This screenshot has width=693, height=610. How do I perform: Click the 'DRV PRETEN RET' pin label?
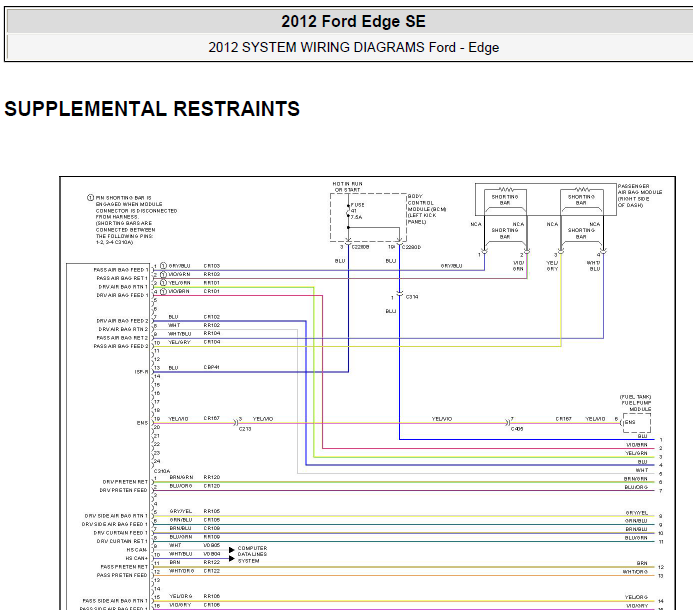[125, 482]
